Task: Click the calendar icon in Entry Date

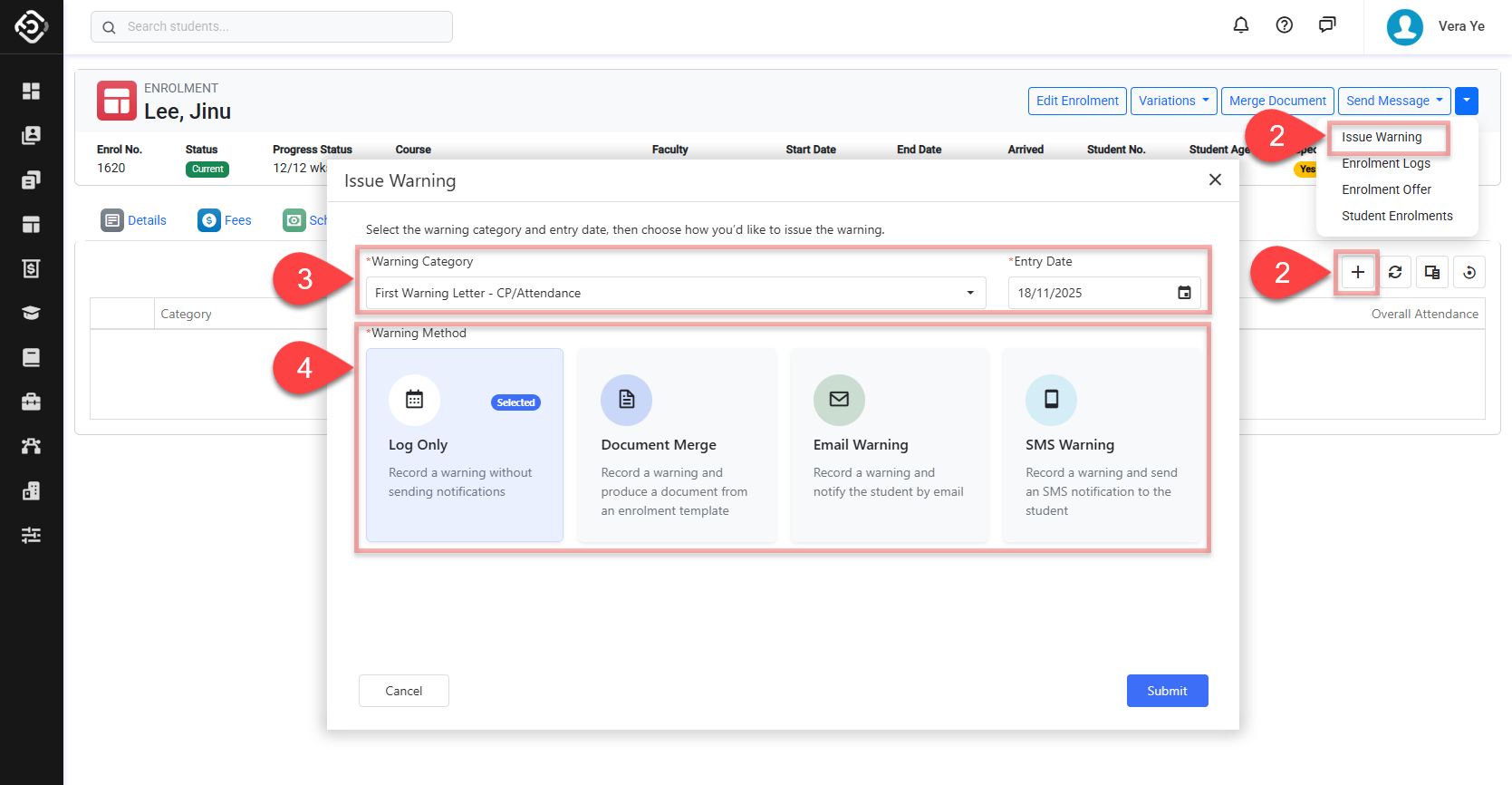Action: (1184, 293)
